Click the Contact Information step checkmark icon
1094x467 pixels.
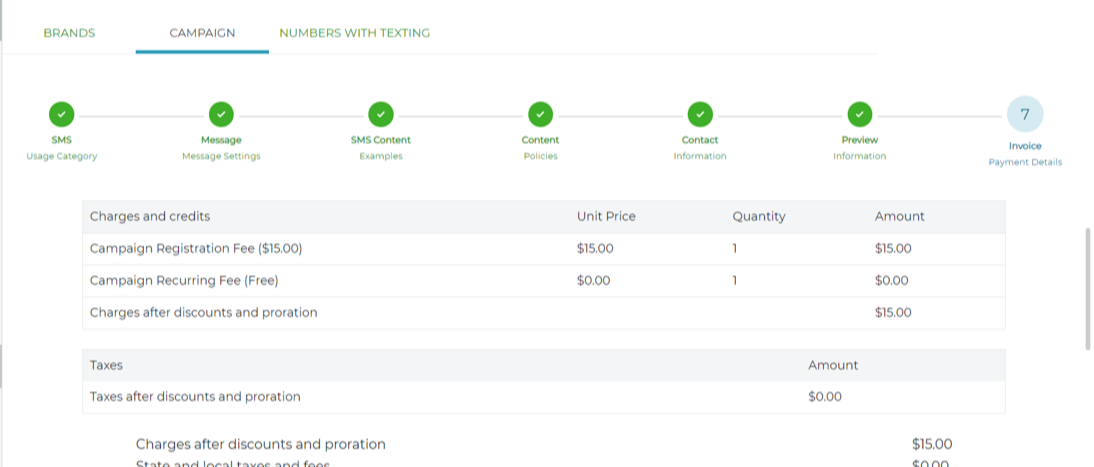(700, 114)
